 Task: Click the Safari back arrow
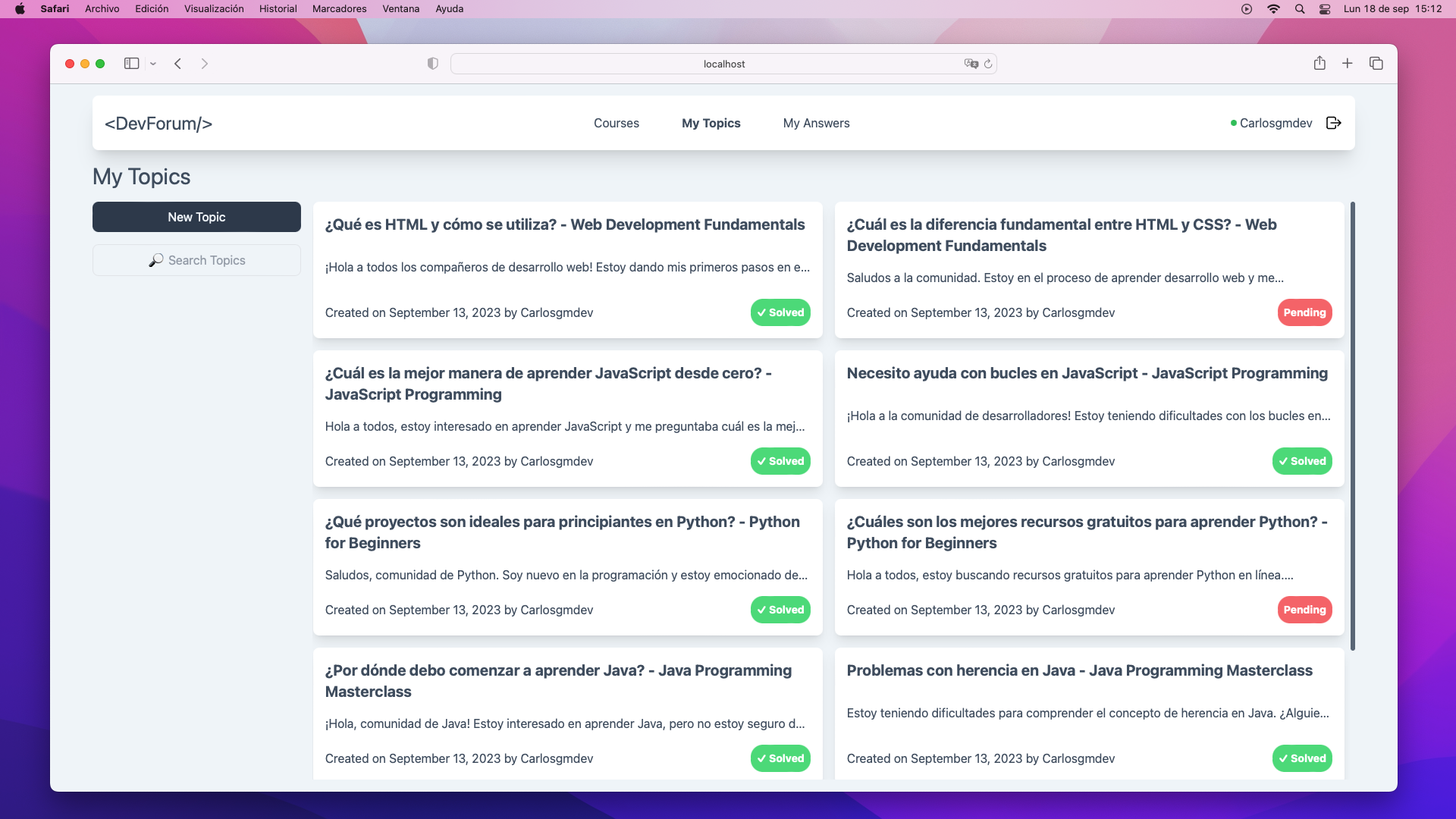click(x=177, y=64)
